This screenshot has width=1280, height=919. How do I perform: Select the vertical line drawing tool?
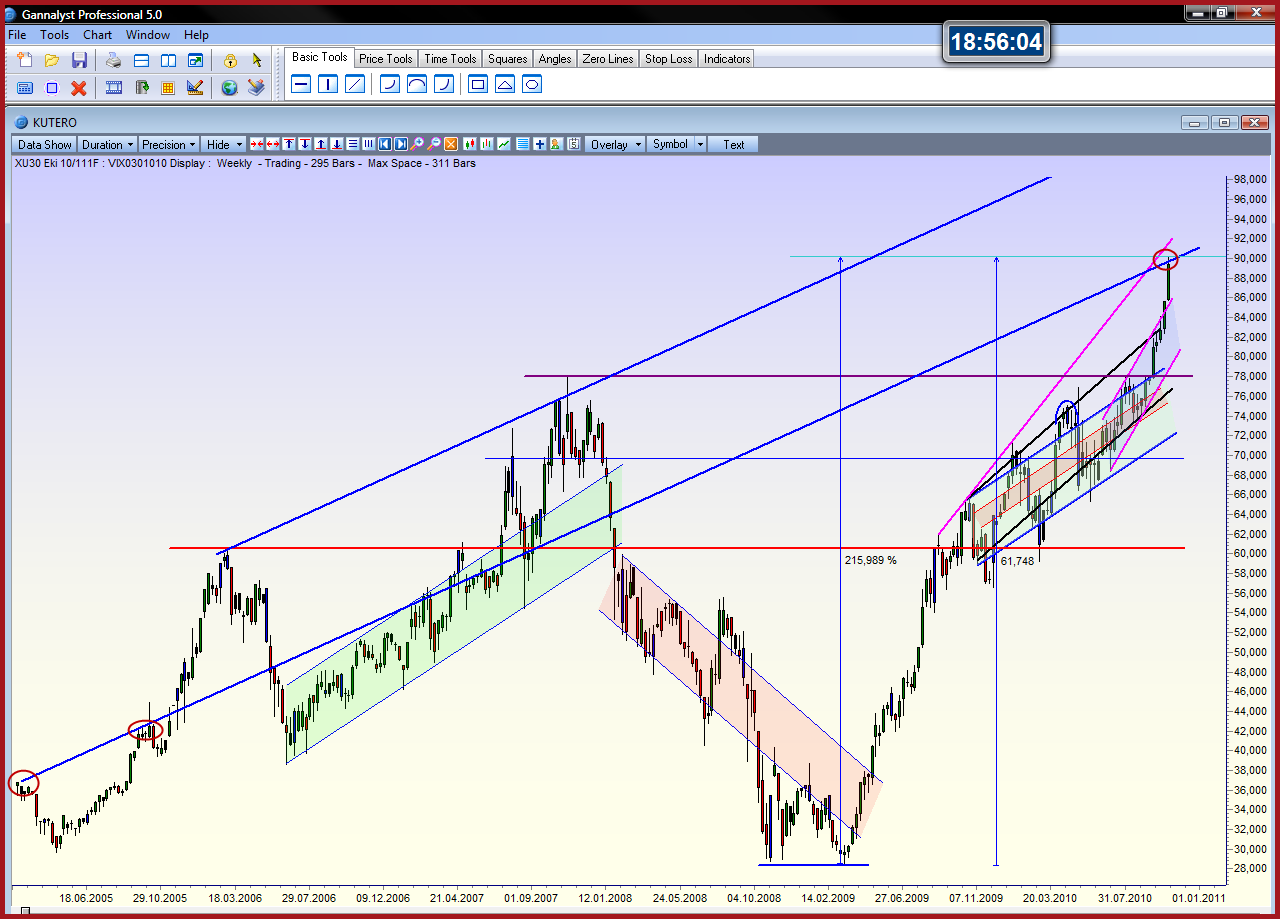(x=327, y=85)
